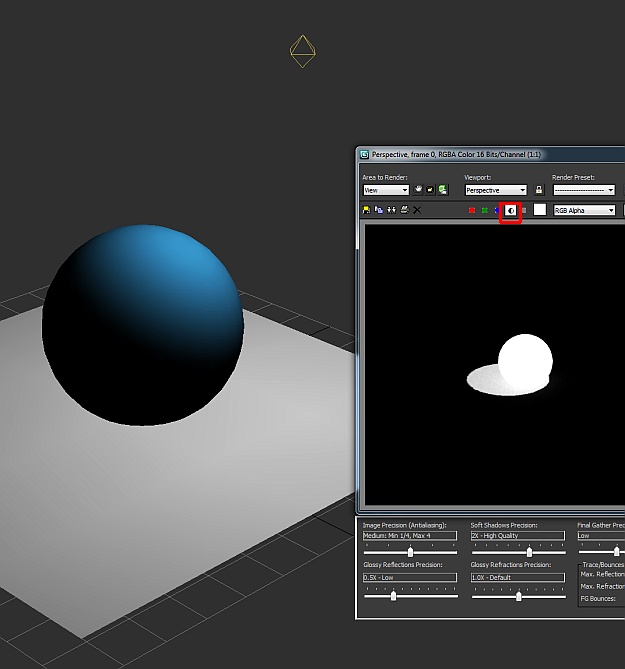Click the 'Medium: Min 1/4, Max 4' value field

tap(410, 535)
